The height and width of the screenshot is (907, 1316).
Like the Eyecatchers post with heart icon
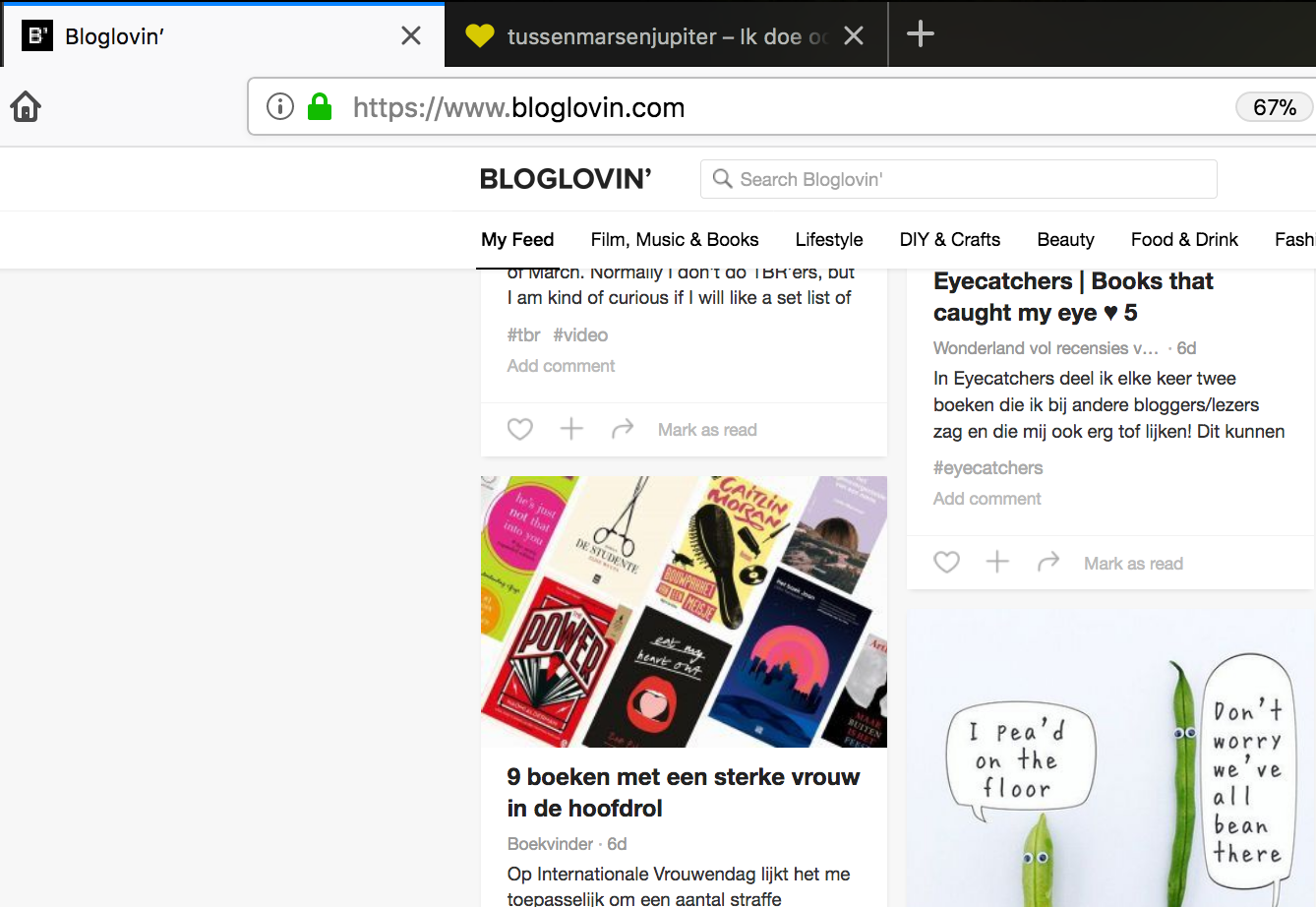[x=946, y=562]
